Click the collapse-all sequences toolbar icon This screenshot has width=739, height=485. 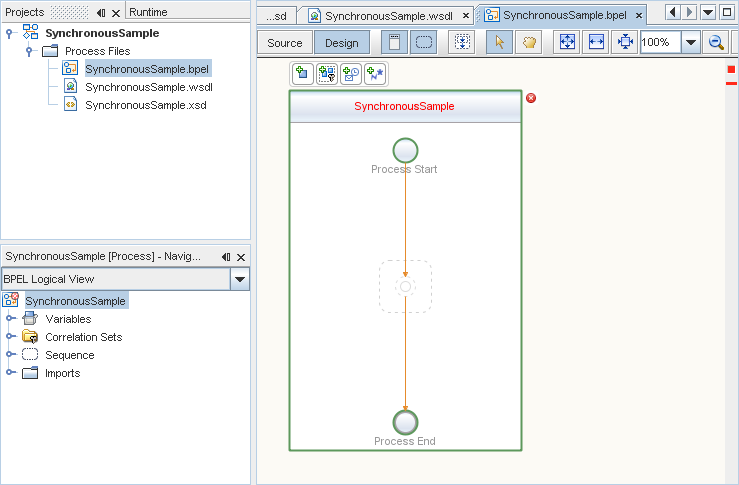[x=463, y=43]
